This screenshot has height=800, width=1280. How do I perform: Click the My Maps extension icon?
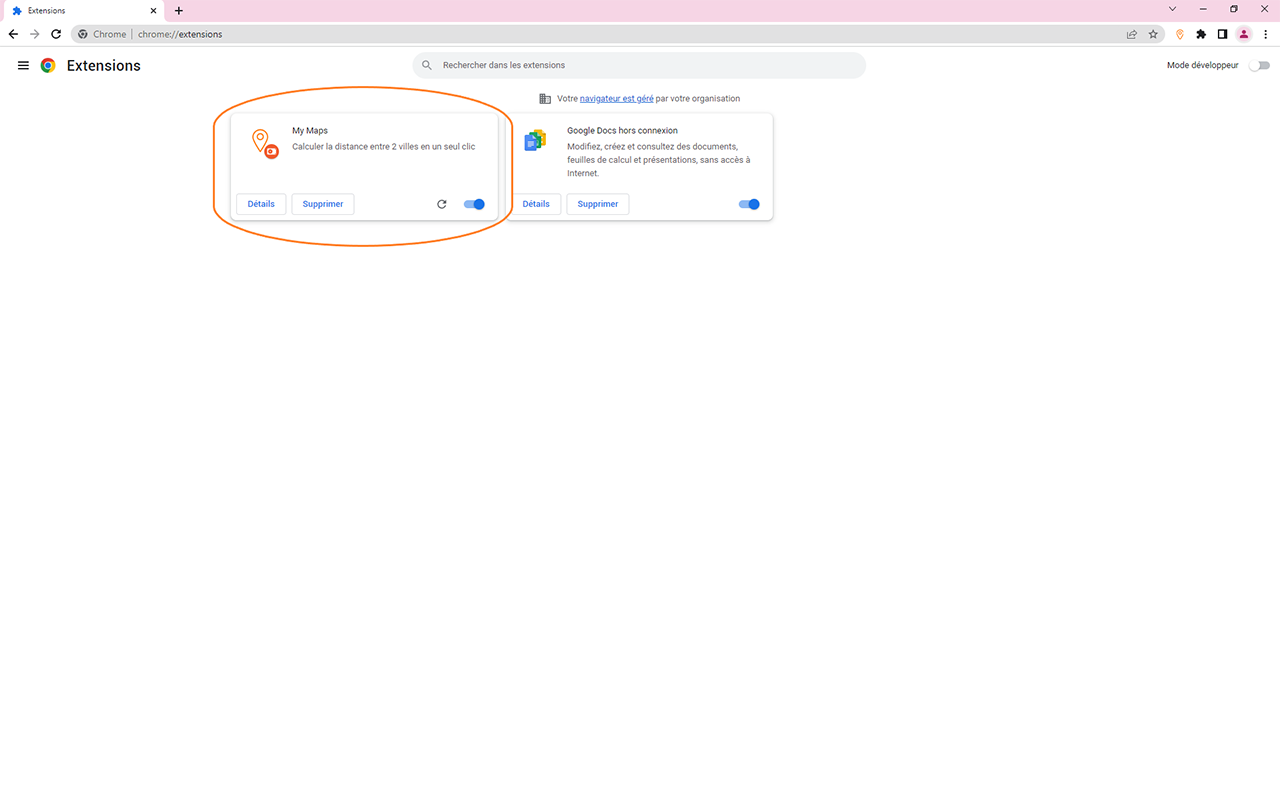pyautogui.click(x=264, y=144)
